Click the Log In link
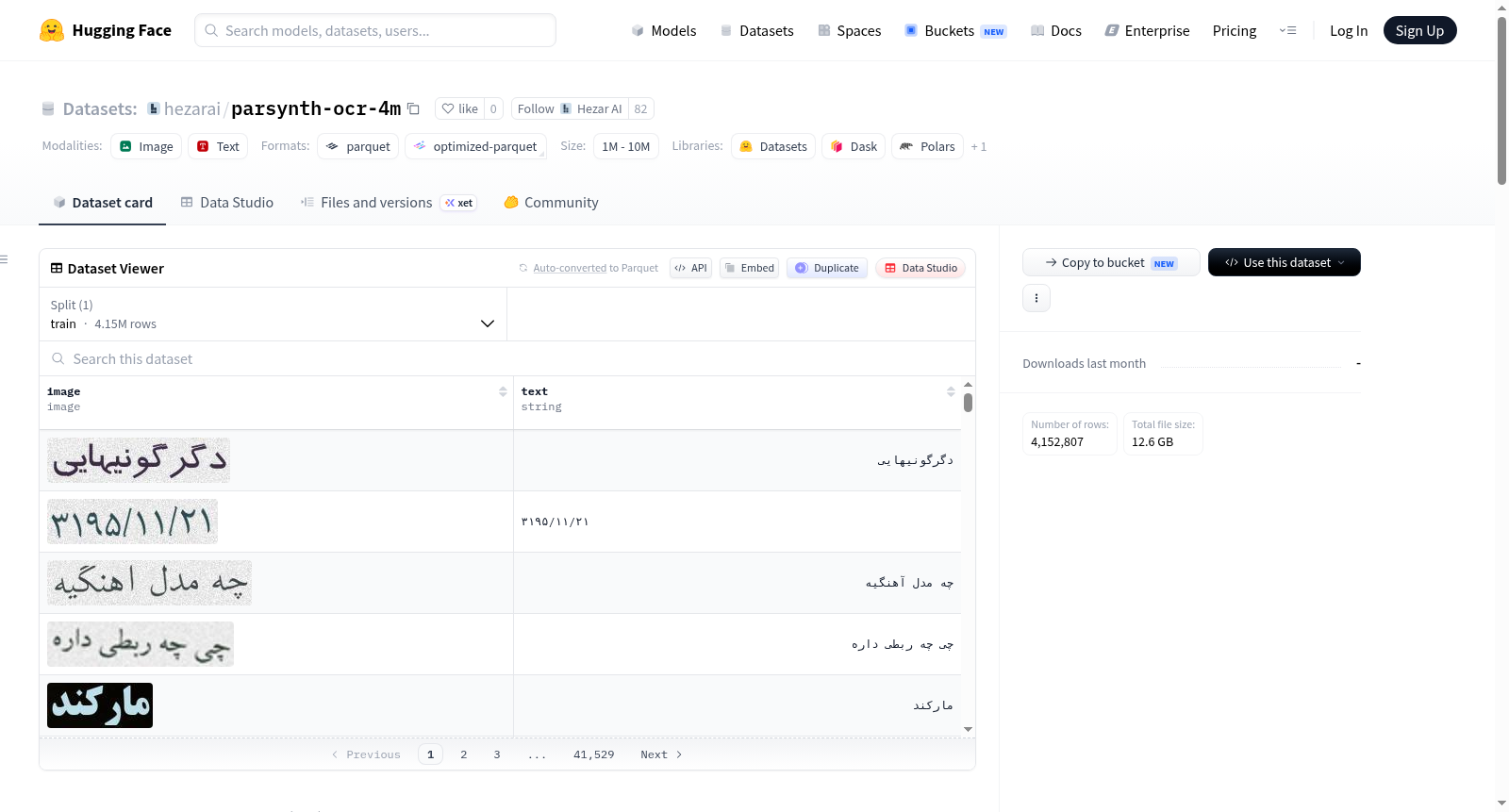This screenshot has width=1509, height=812. pyautogui.click(x=1349, y=30)
